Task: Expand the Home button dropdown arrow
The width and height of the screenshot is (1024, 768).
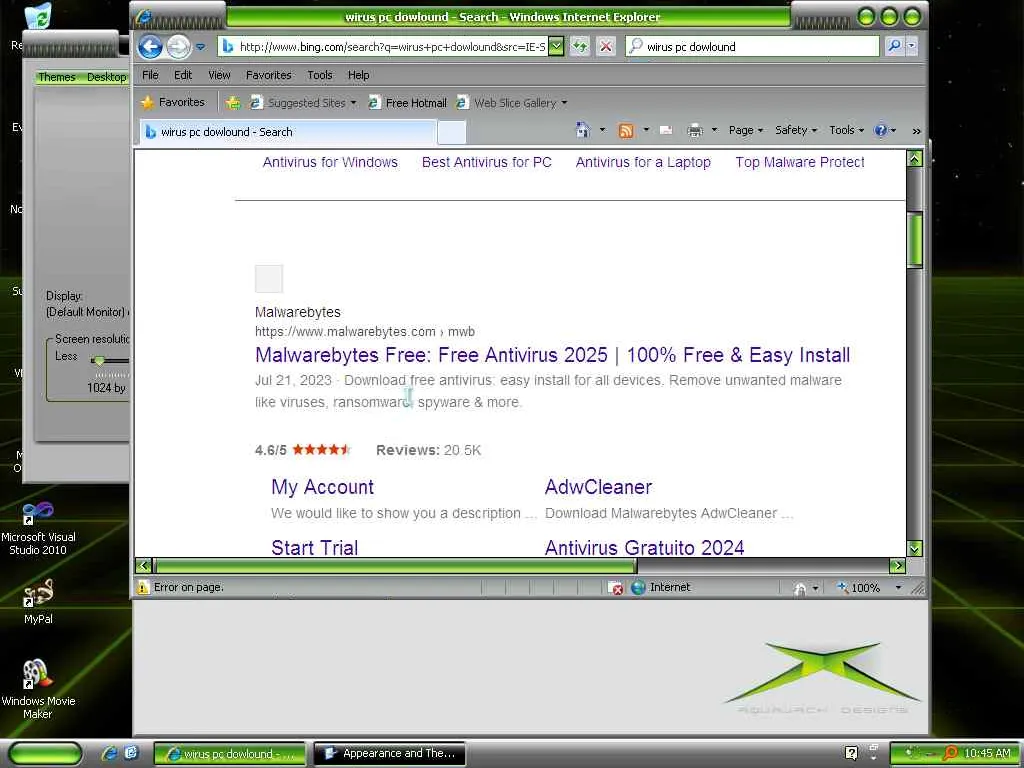Action: [x=602, y=130]
